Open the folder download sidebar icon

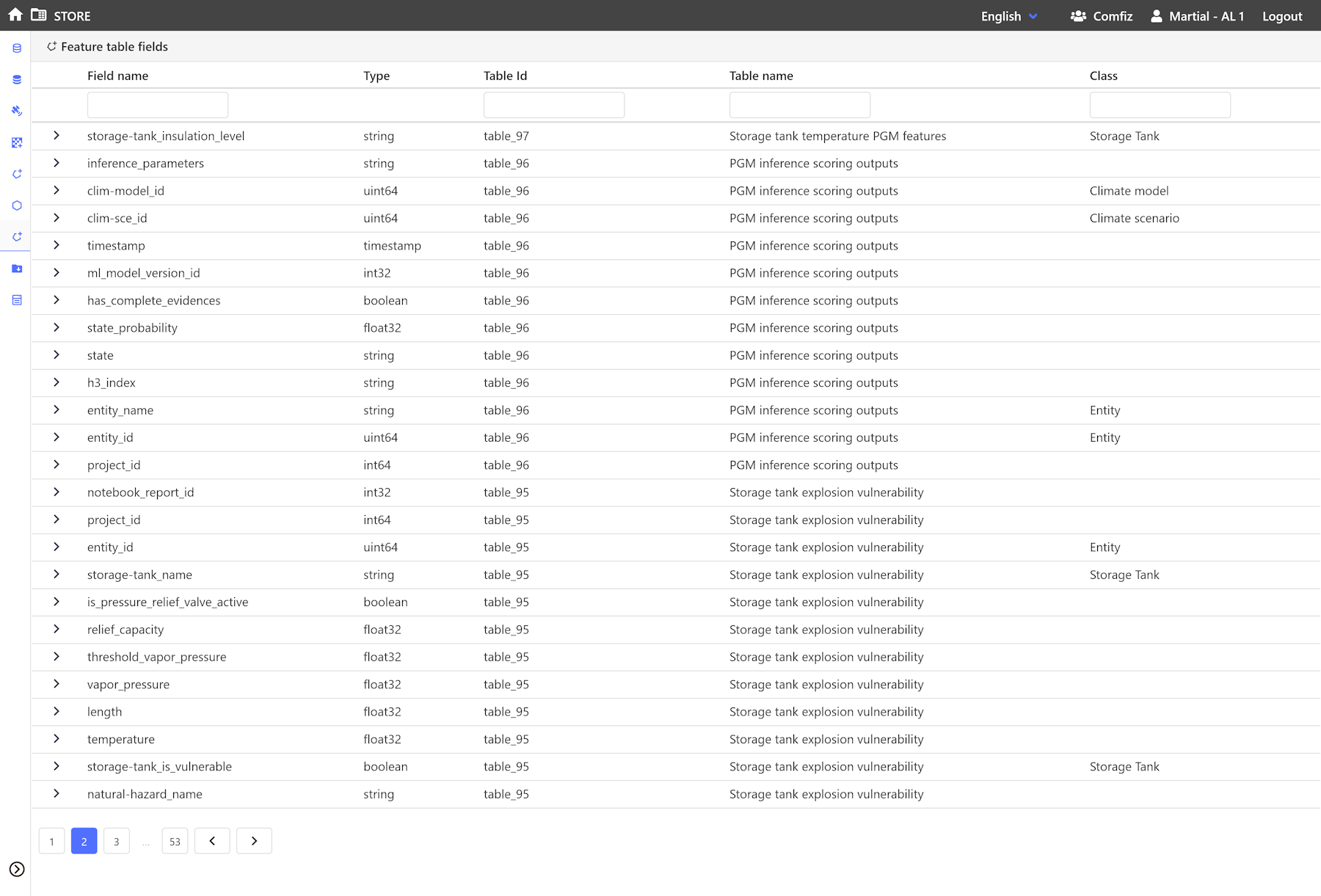coord(17,269)
